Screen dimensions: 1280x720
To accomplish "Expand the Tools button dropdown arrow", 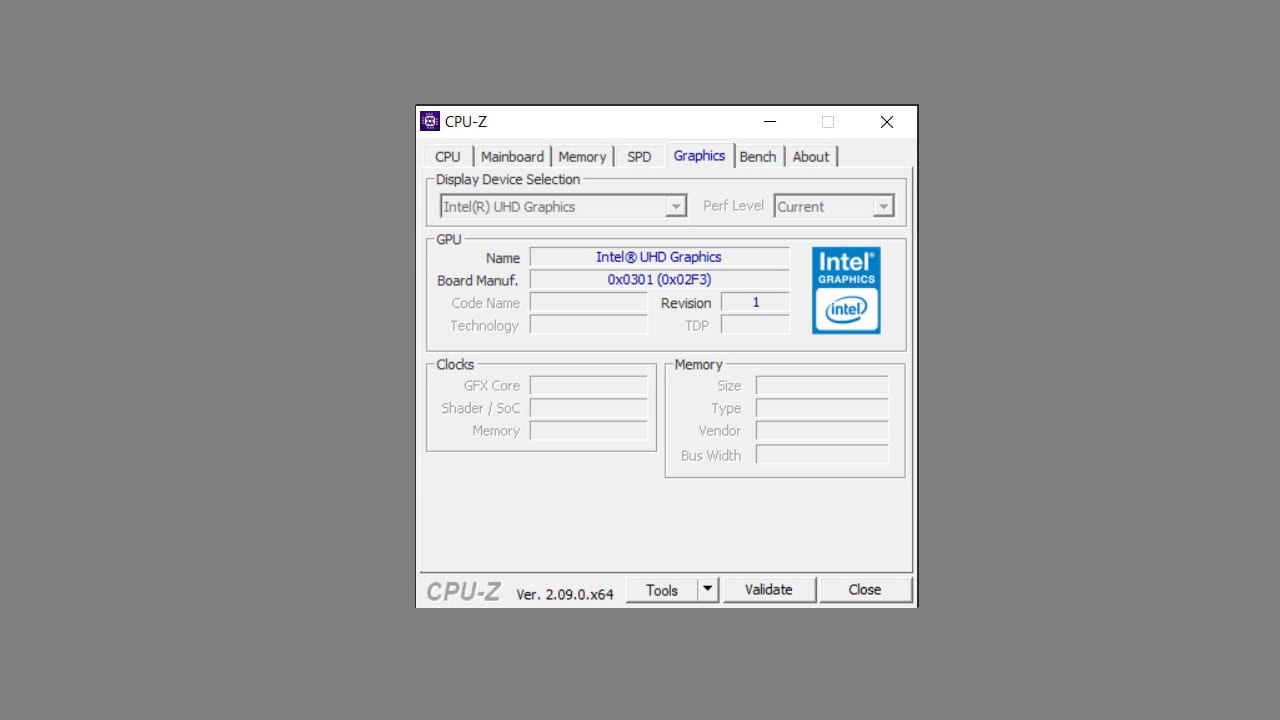I will 708,590.
